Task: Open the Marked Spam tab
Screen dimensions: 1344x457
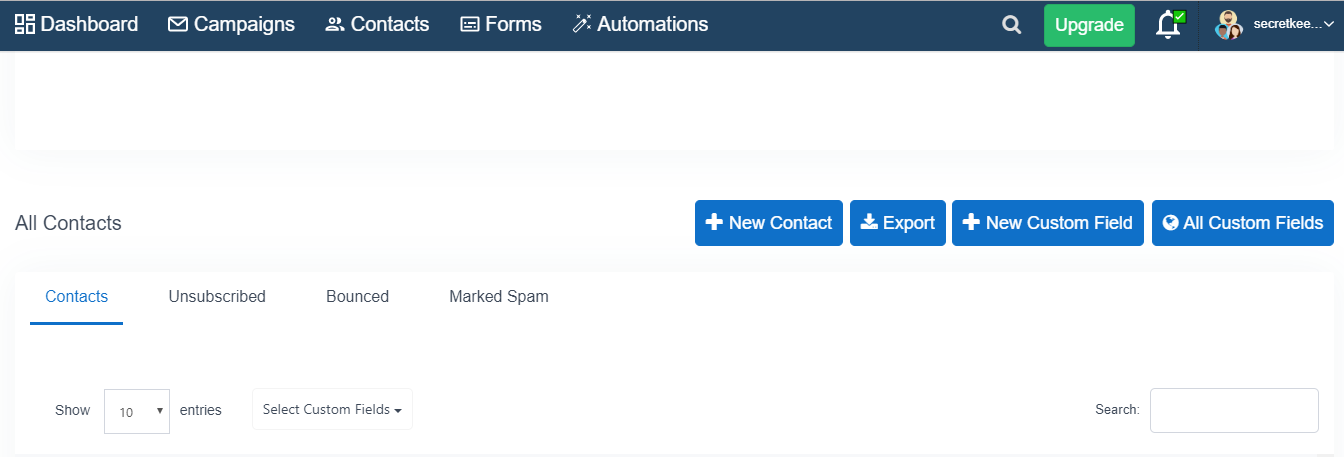Action: click(499, 296)
